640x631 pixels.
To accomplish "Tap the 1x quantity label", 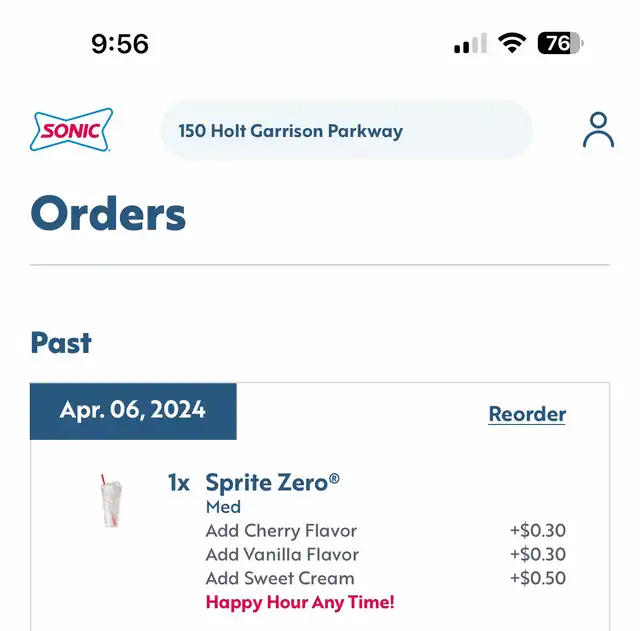I will [x=178, y=483].
